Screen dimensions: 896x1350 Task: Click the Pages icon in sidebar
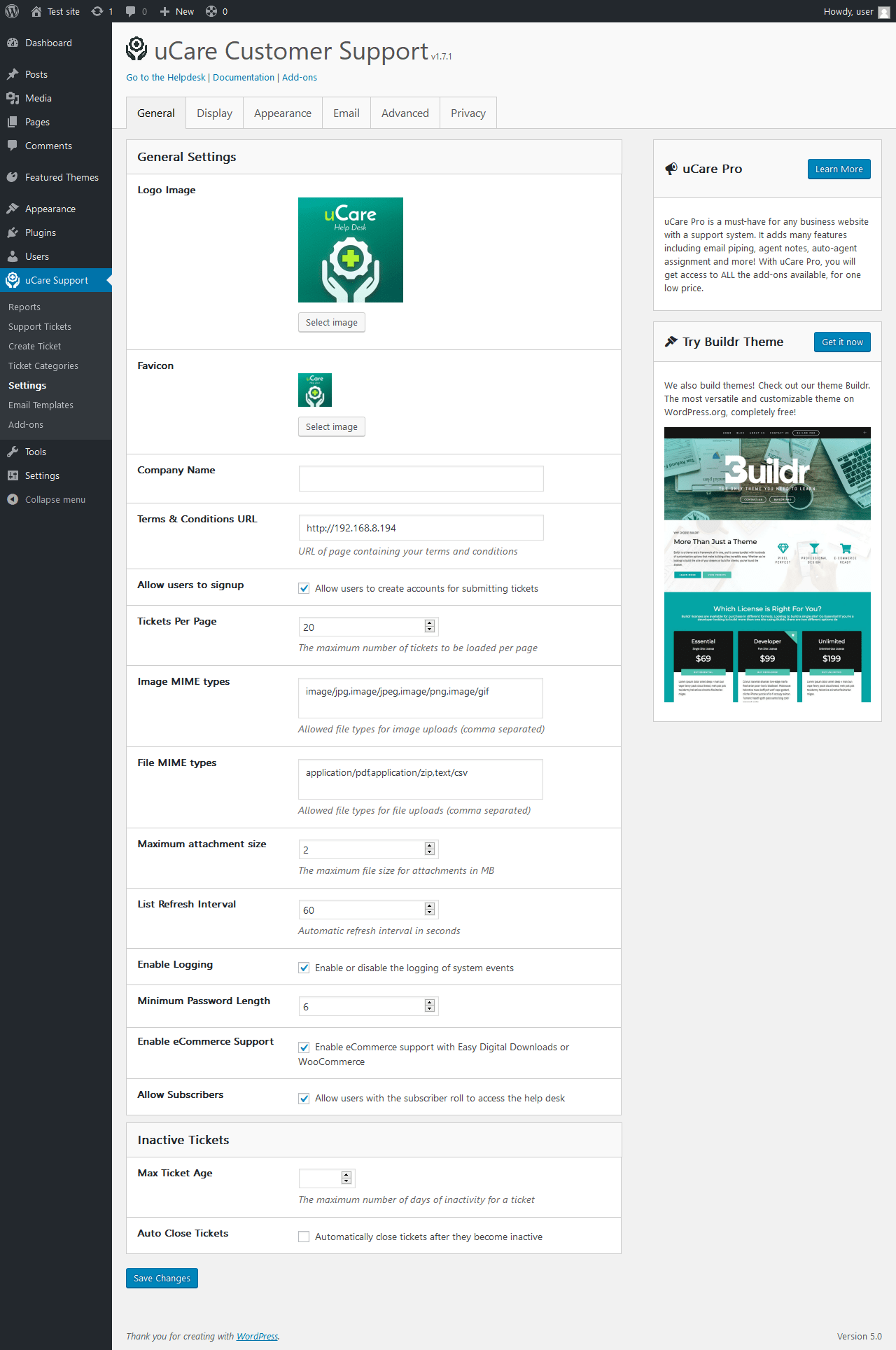13,122
